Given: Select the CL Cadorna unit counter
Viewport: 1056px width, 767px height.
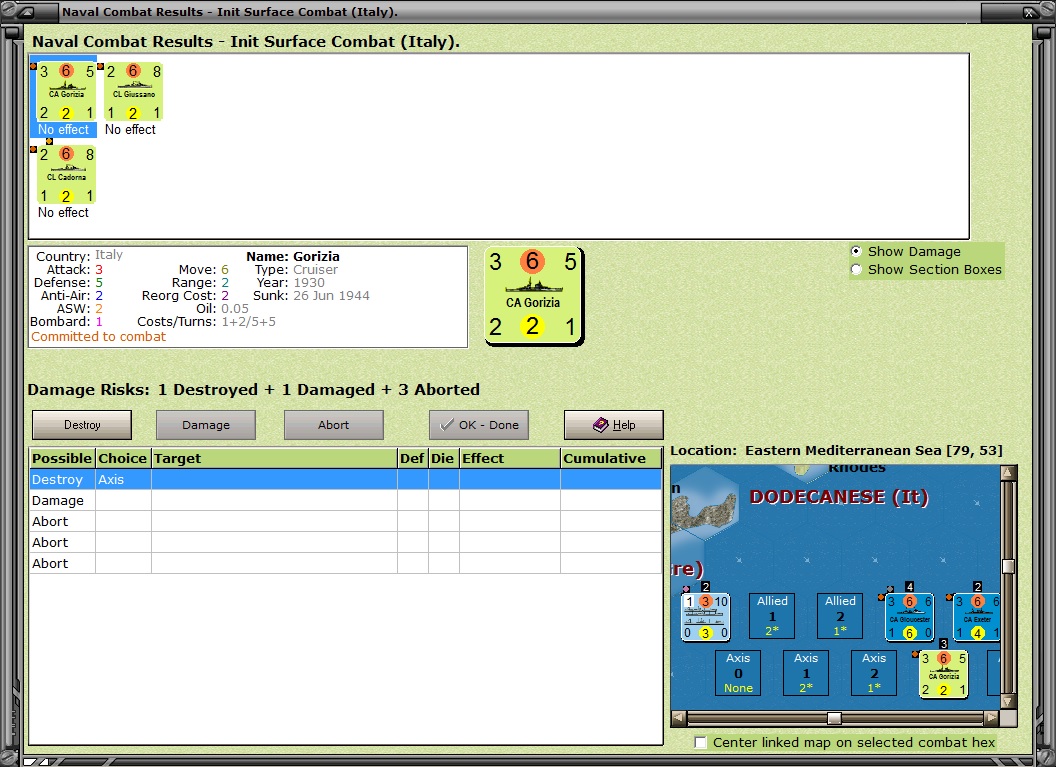Looking at the screenshot, I should tap(66, 174).
